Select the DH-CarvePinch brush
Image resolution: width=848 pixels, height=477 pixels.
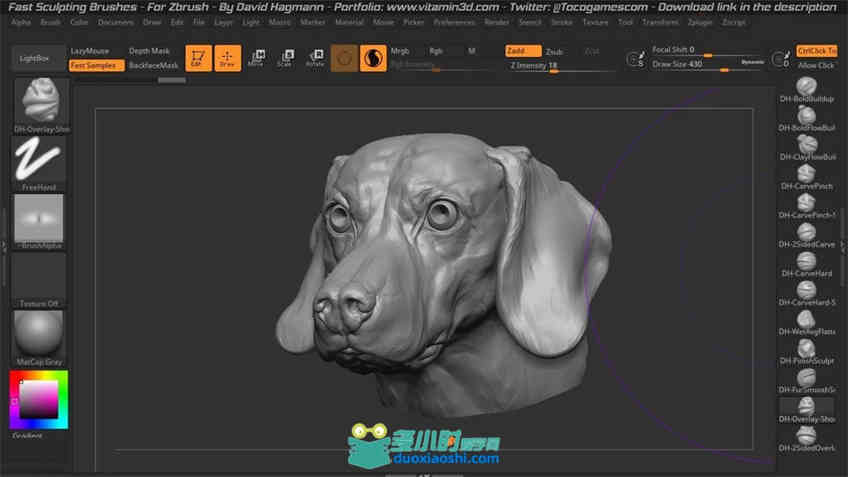coord(806,177)
